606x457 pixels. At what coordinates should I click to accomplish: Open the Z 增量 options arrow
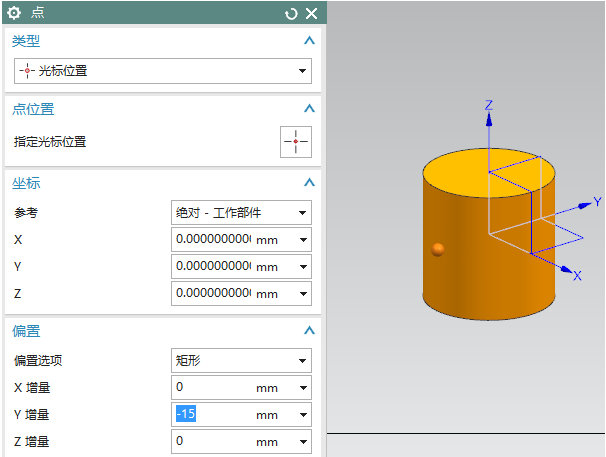303,442
